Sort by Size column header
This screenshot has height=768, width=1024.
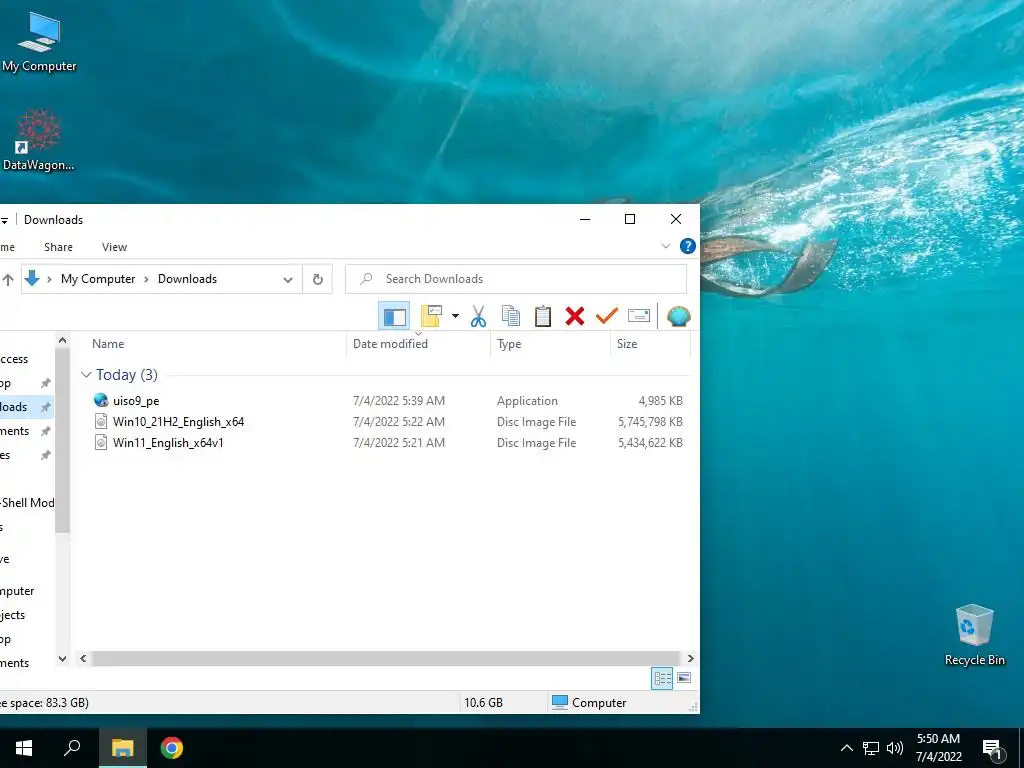(x=627, y=344)
